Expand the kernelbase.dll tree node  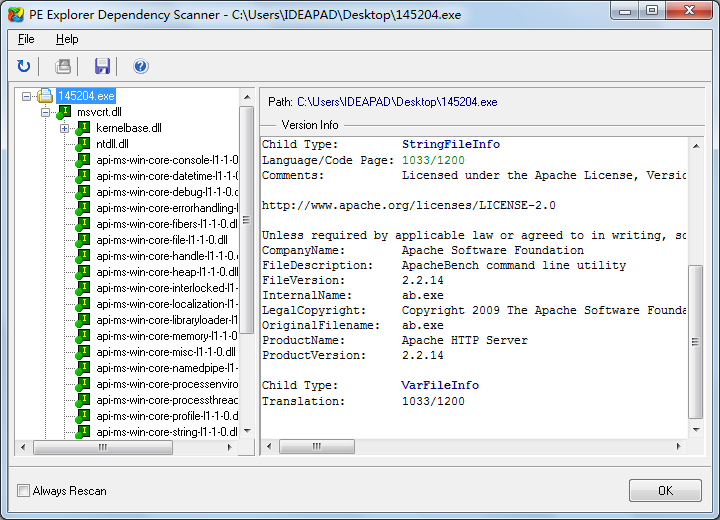(64, 128)
